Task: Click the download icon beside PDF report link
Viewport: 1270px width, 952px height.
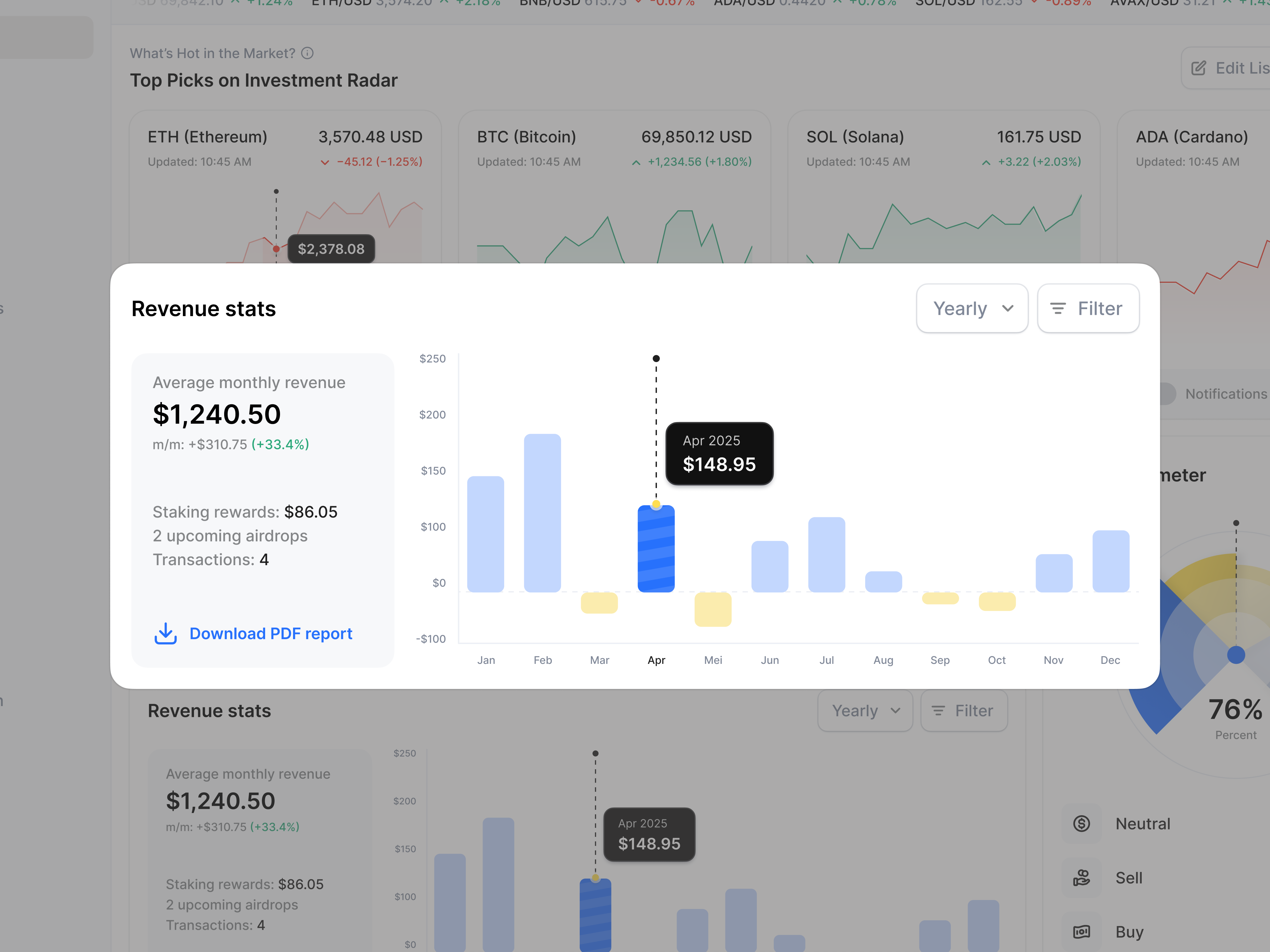Action: point(165,633)
